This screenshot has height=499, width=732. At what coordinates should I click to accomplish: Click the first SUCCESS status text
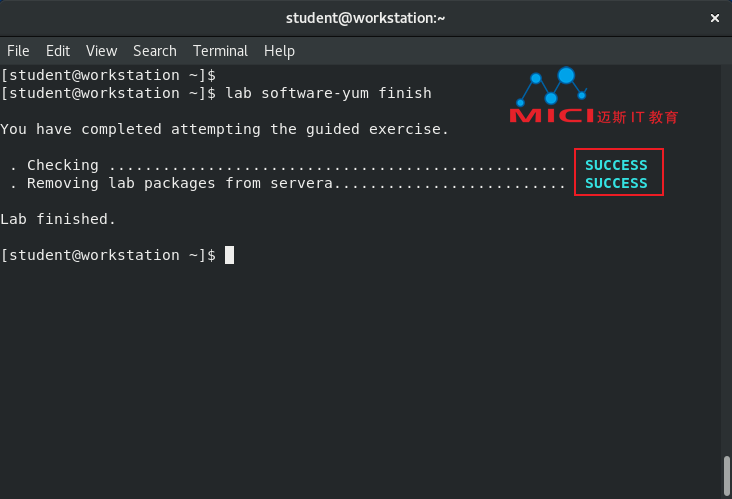point(616,165)
